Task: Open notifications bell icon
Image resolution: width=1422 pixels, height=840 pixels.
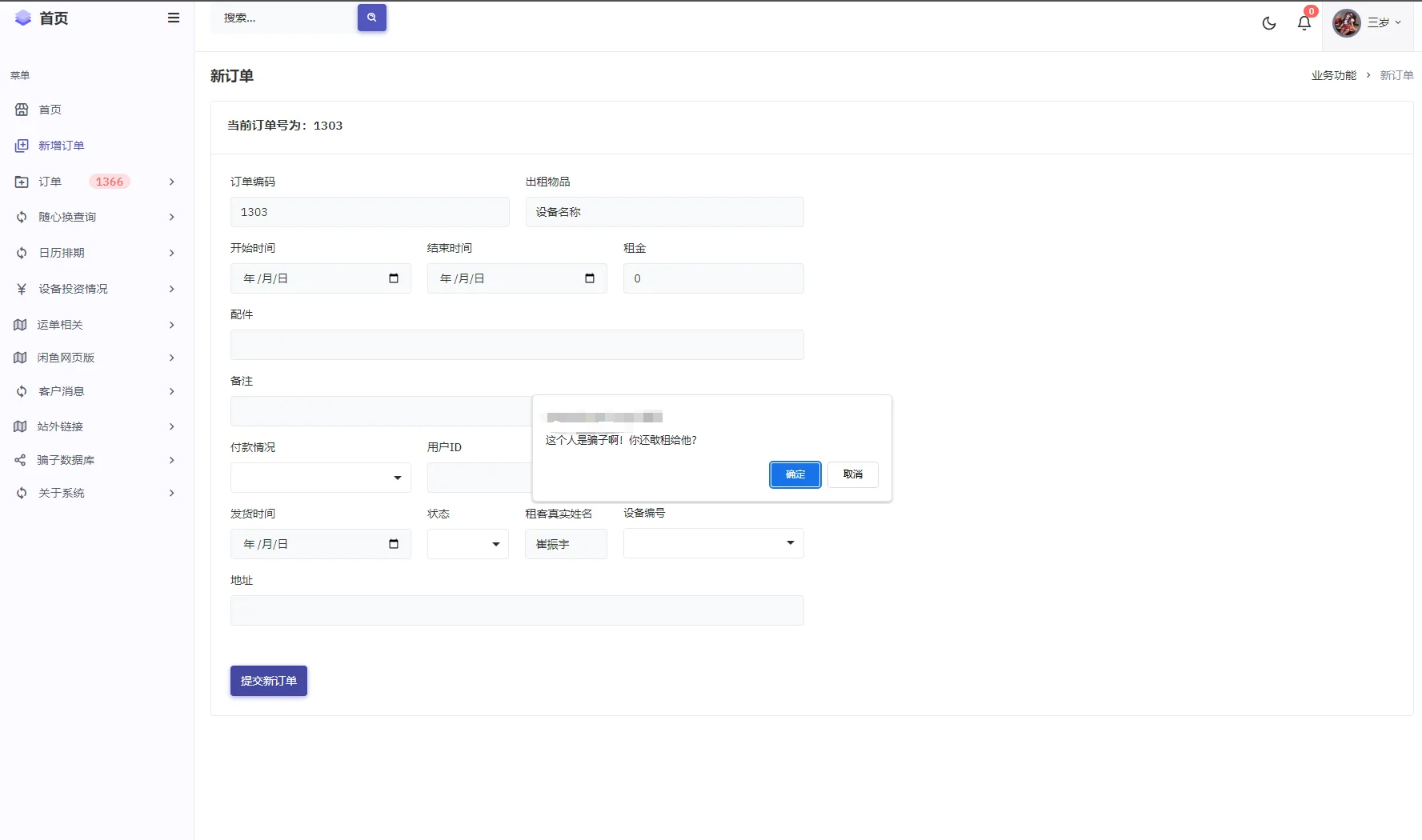Action: pyautogui.click(x=1304, y=22)
